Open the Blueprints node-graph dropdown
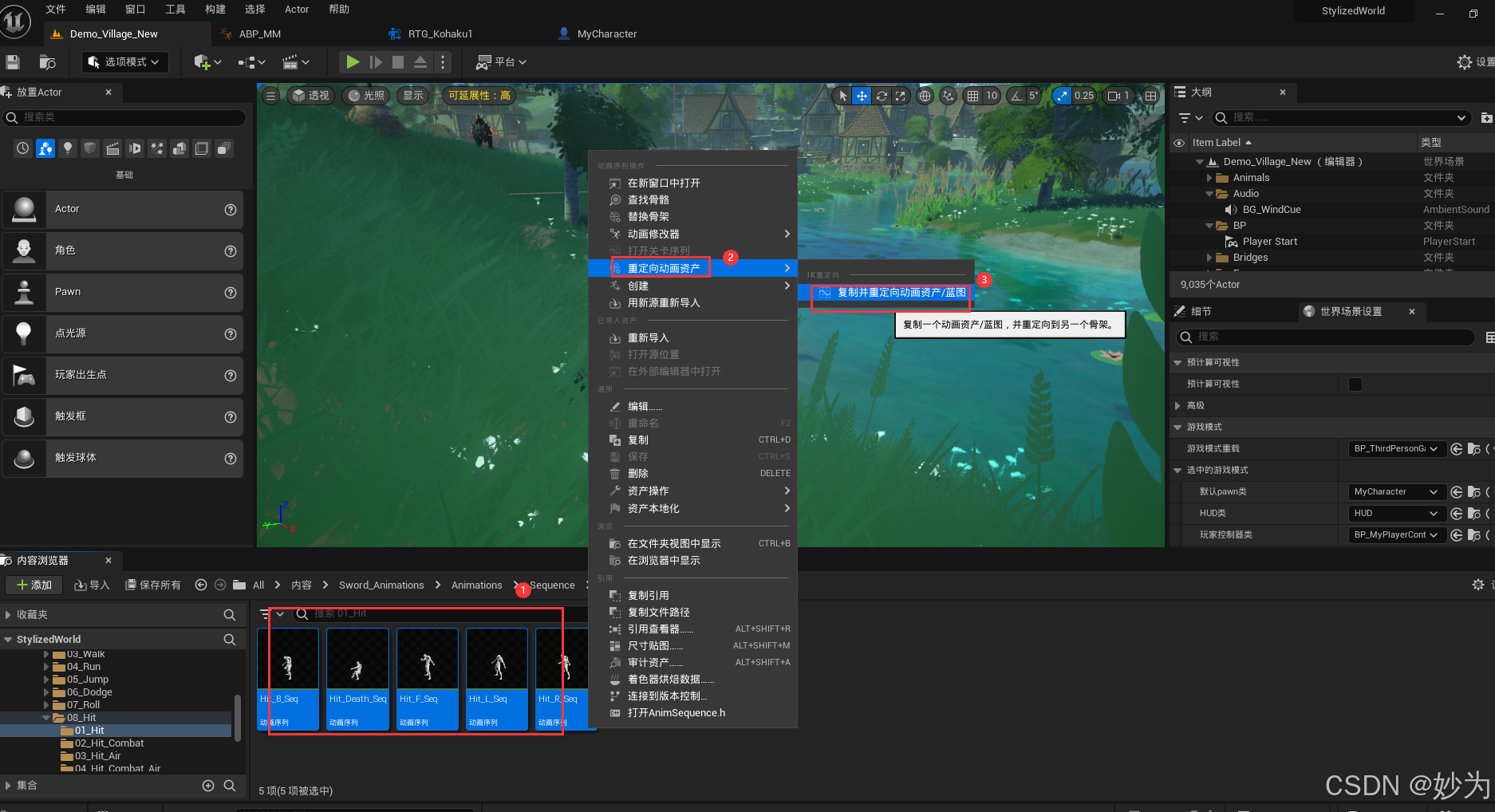This screenshot has height=812, width=1495. click(251, 61)
